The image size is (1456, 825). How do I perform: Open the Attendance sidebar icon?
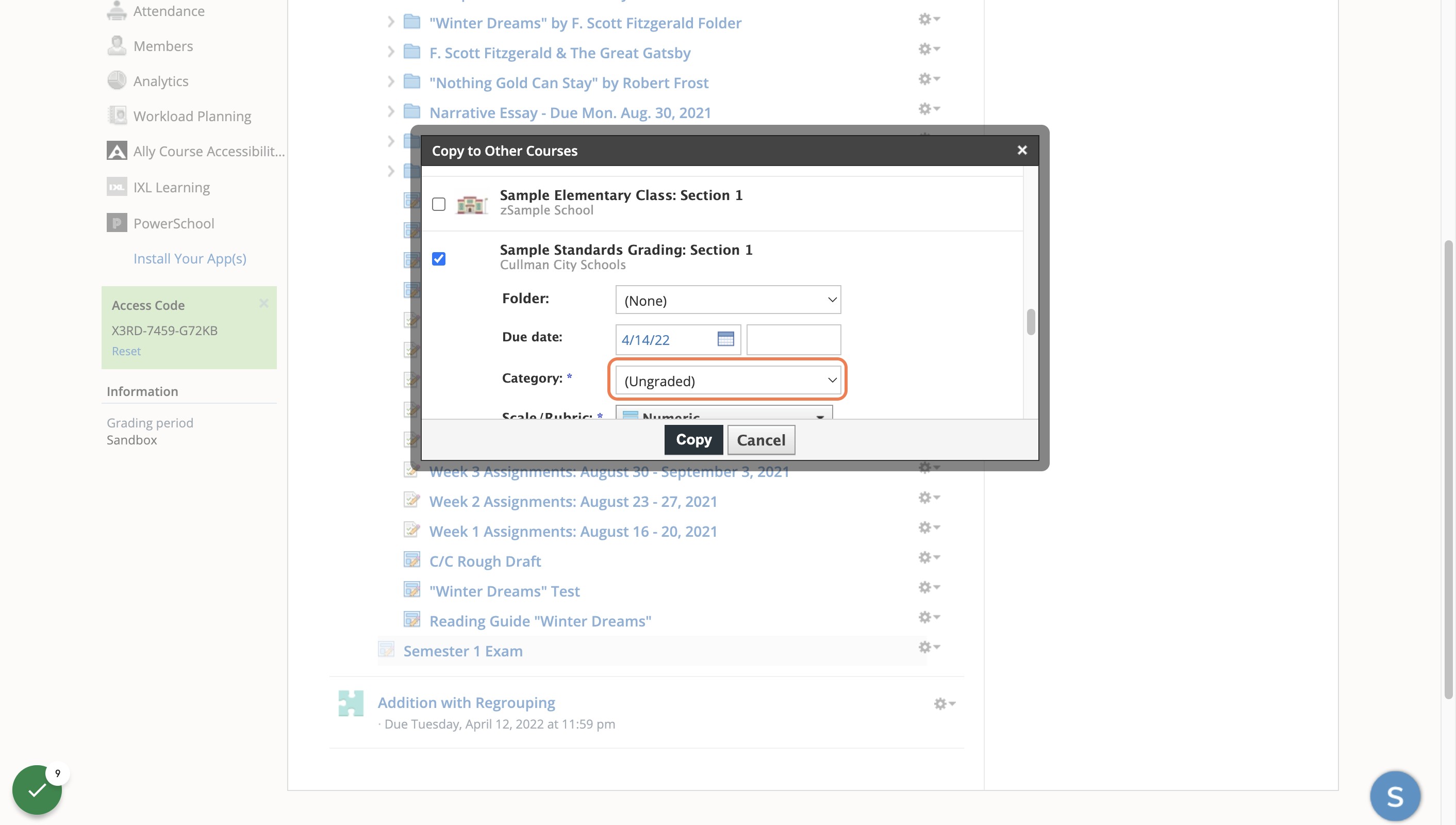click(x=117, y=11)
